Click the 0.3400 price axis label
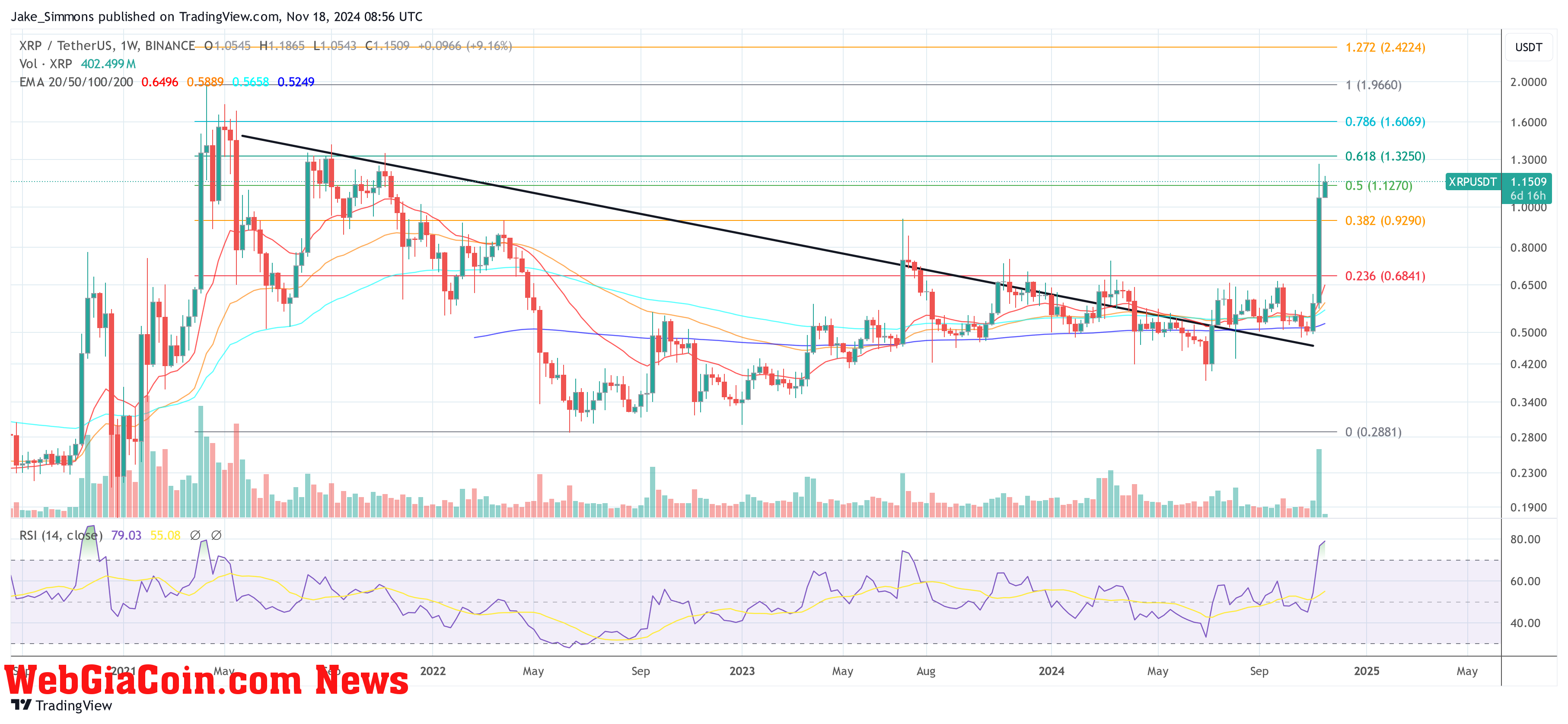The height and width of the screenshot is (724, 1568). click(1528, 402)
